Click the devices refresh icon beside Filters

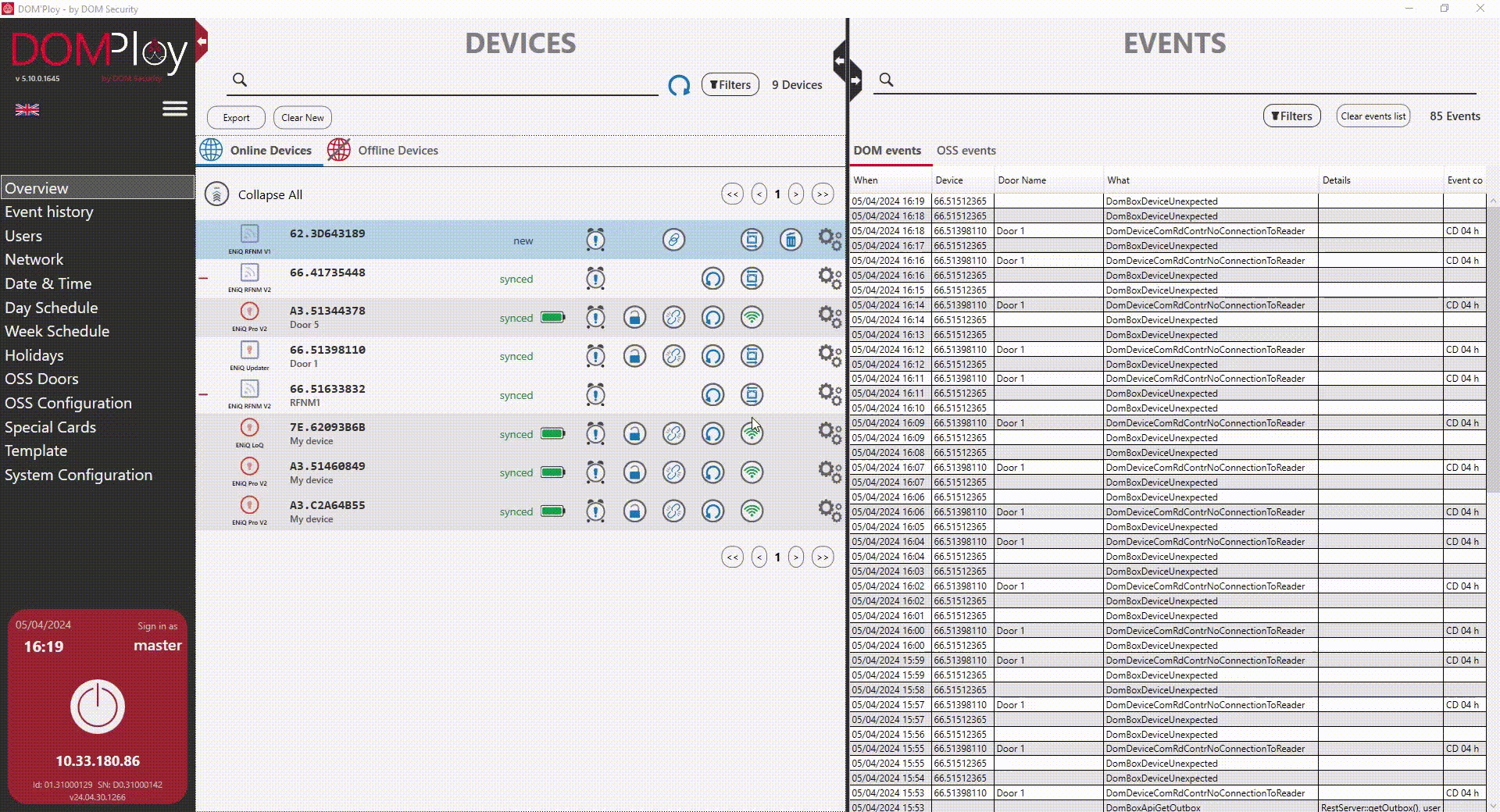tap(679, 85)
